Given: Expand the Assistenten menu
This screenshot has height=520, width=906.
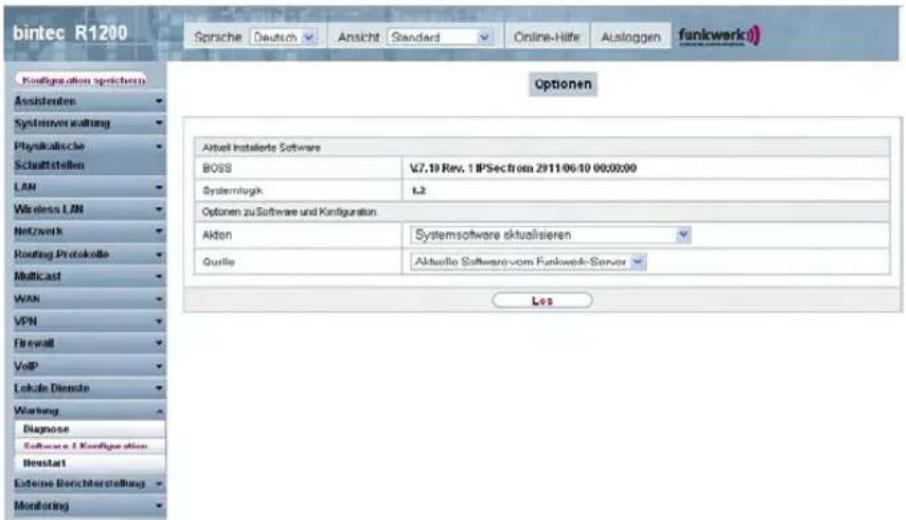Looking at the screenshot, I should point(88,101).
